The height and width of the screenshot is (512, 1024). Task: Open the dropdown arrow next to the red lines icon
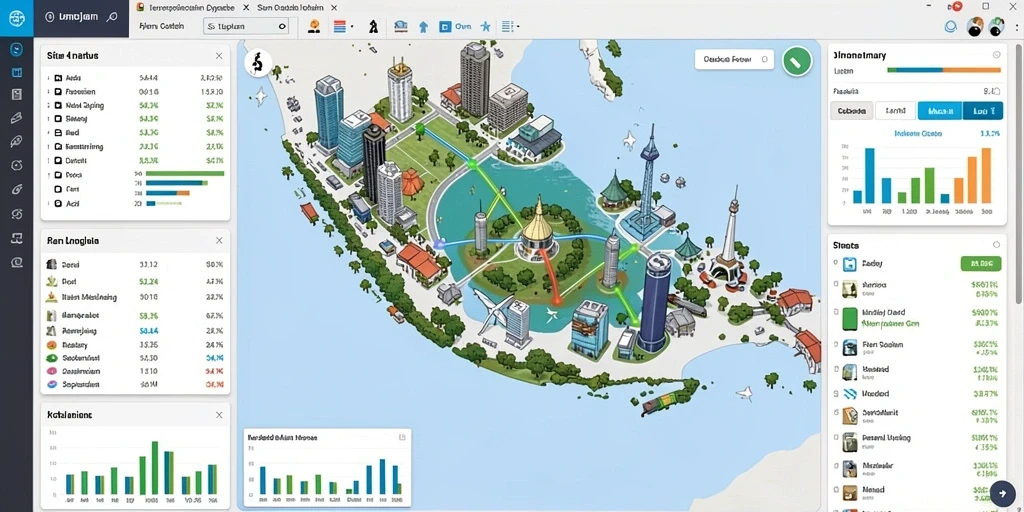point(352,27)
